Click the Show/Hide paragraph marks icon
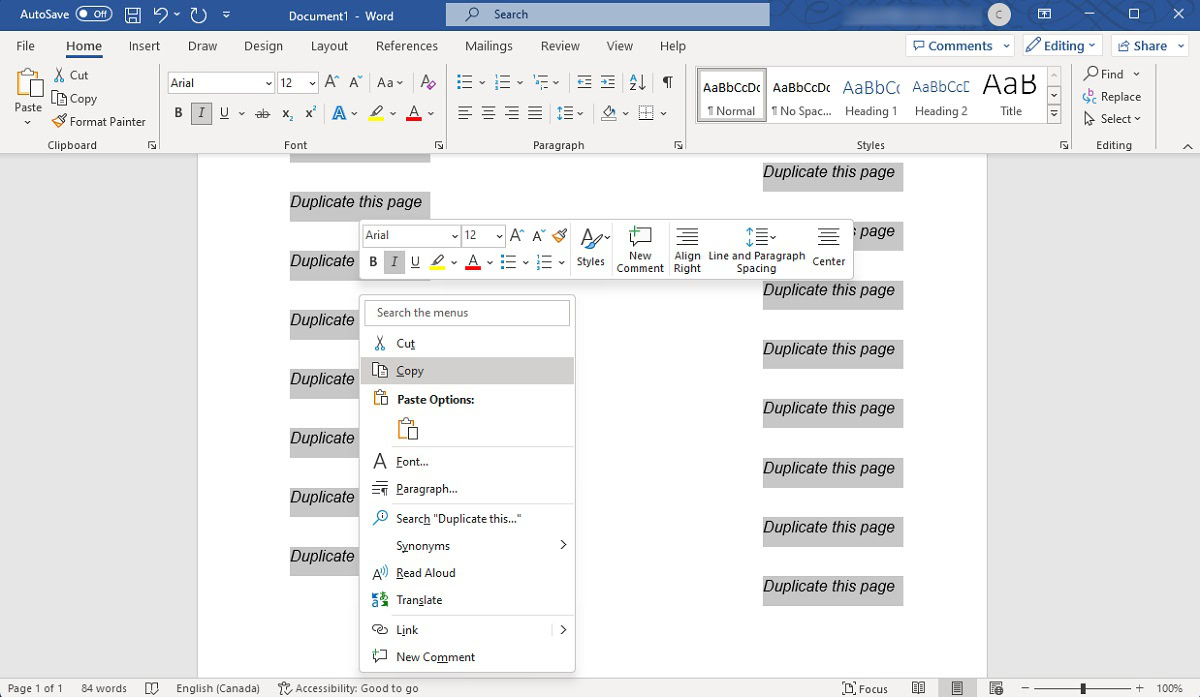 click(x=667, y=83)
